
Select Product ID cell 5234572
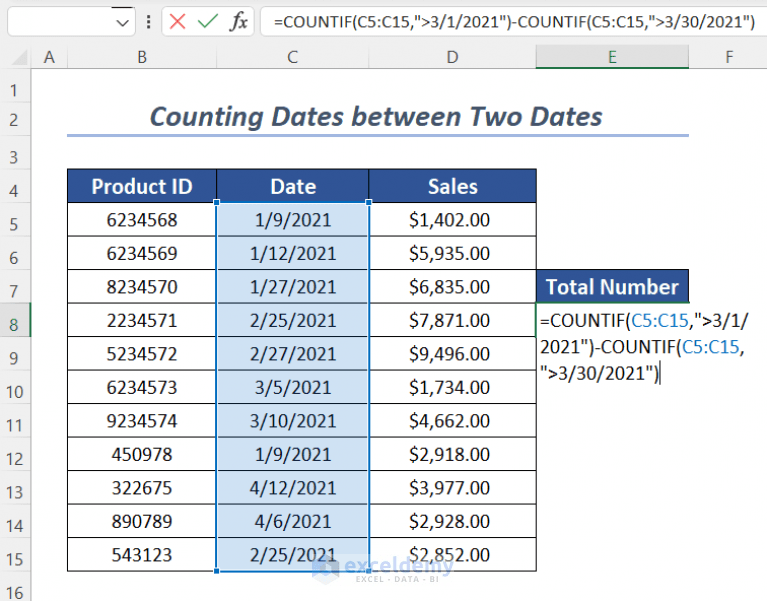pyautogui.click(x=142, y=354)
